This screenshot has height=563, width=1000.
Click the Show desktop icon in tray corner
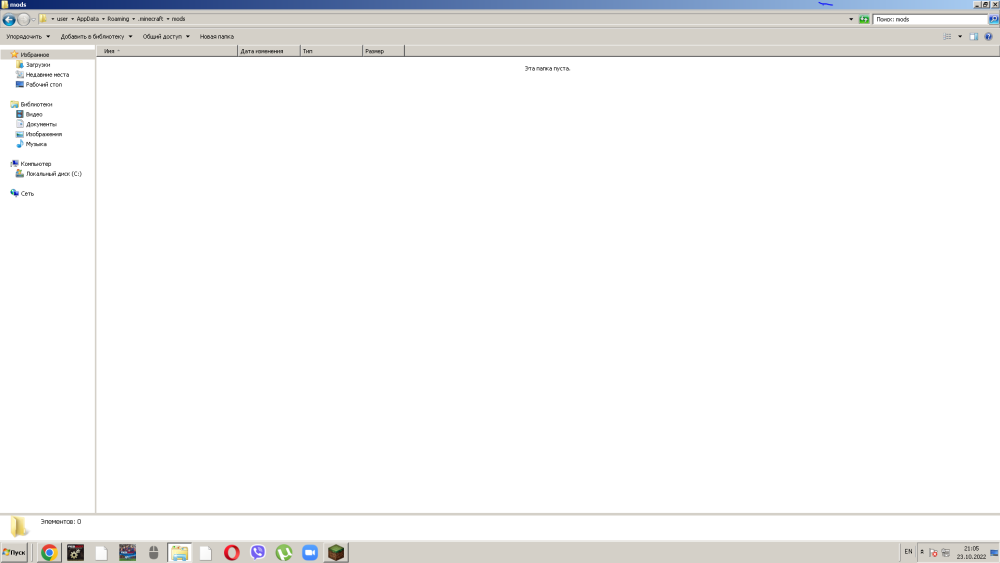(994, 553)
